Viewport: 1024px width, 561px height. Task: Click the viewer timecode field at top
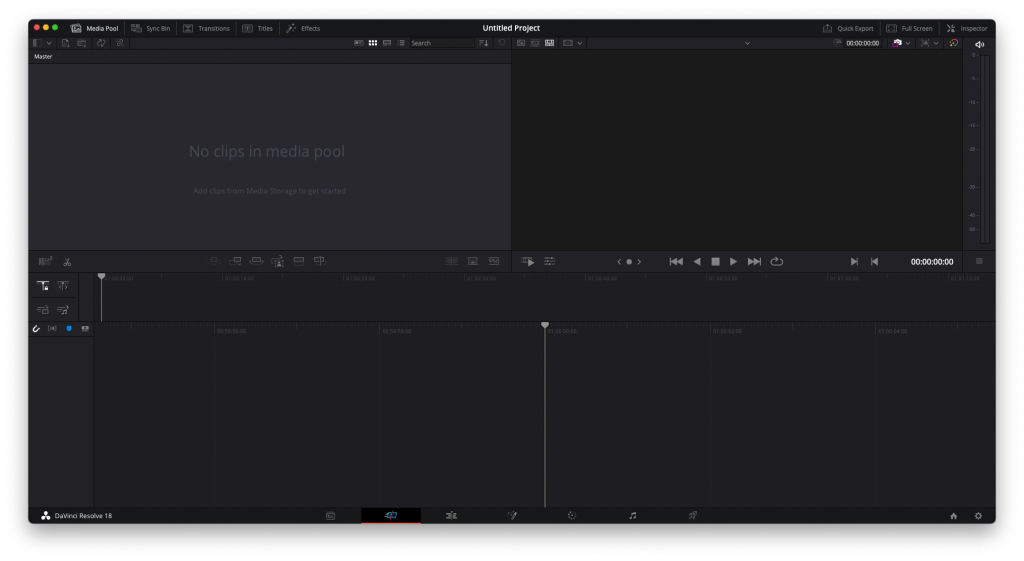tap(863, 43)
